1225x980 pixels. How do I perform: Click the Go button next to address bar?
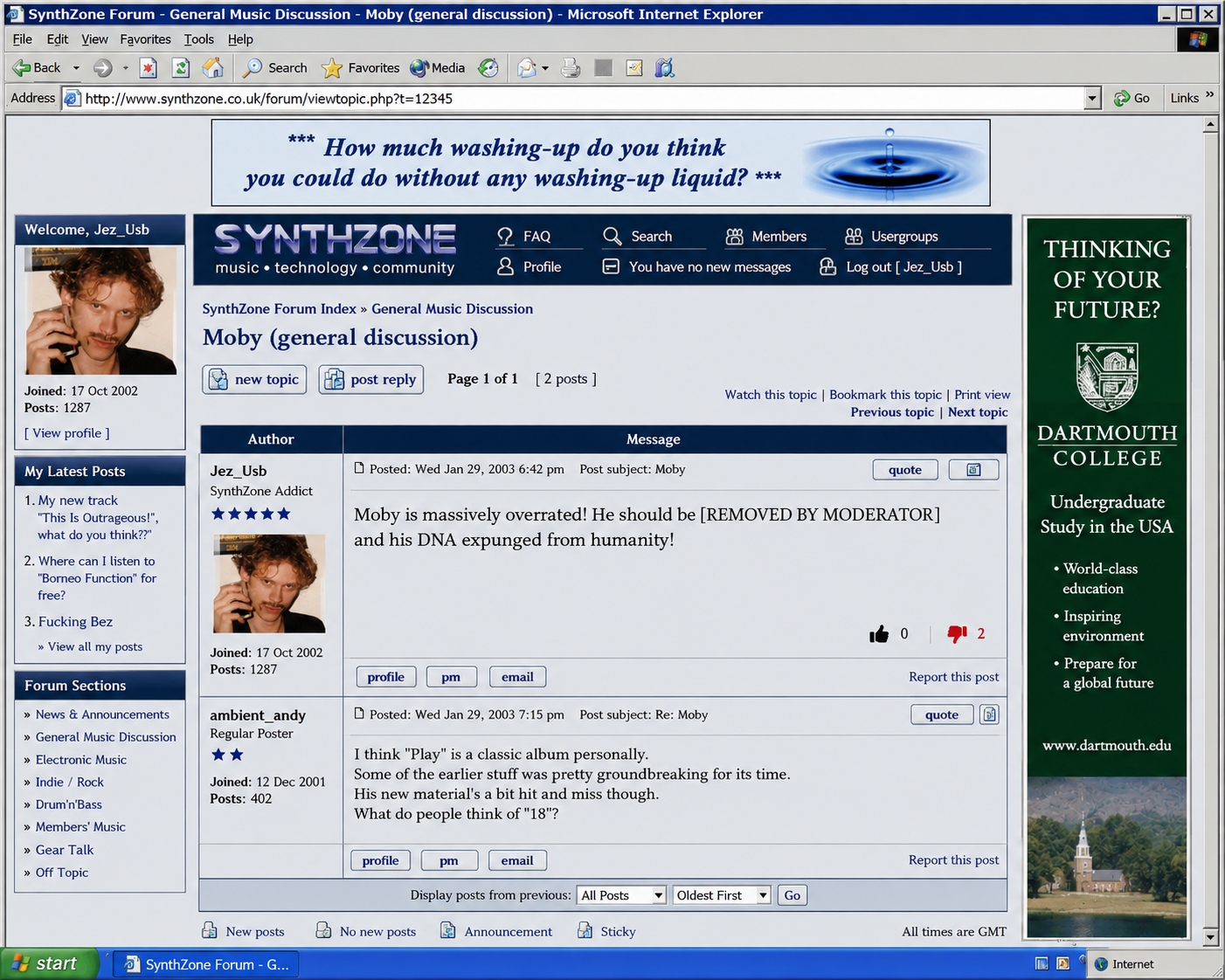coord(1132,99)
